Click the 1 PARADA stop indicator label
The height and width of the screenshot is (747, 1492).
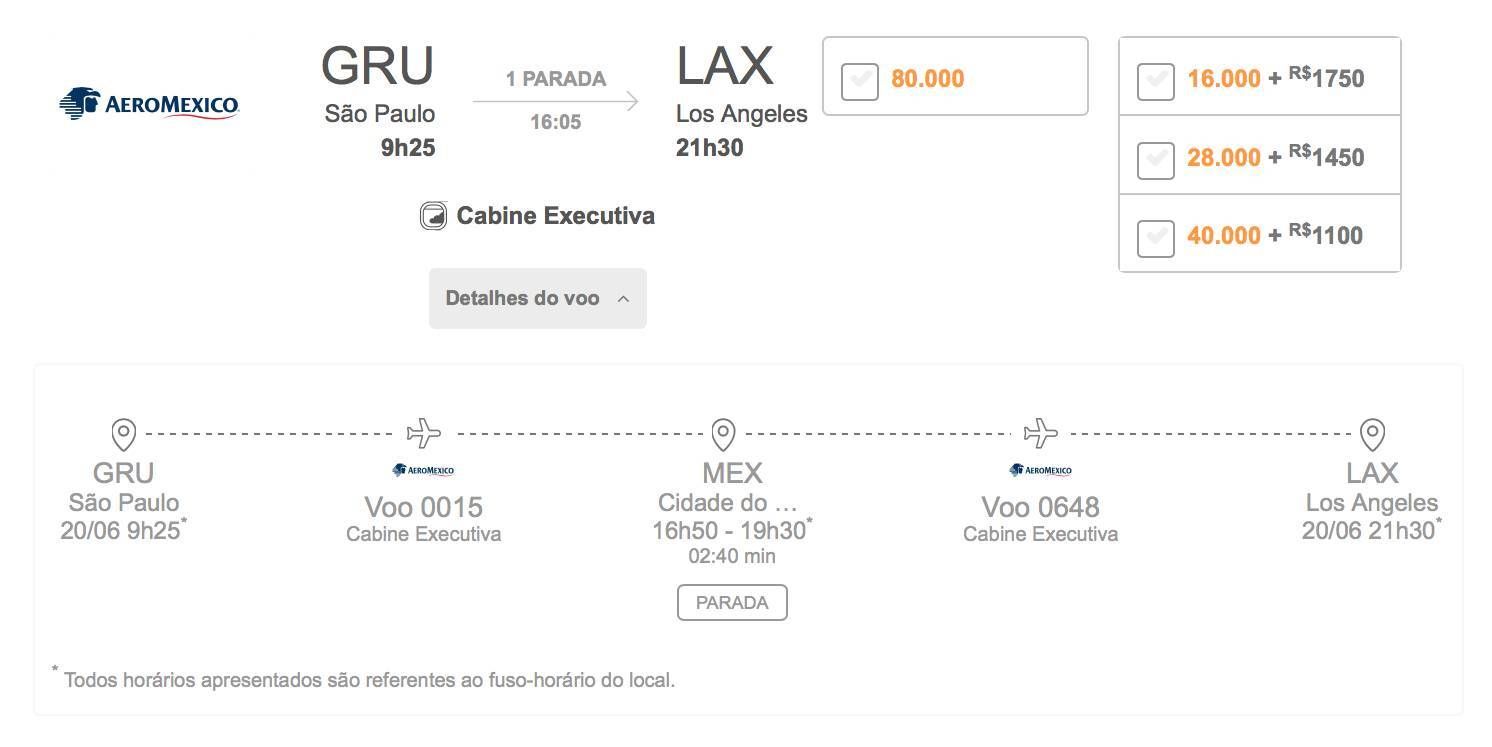click(556, 79)
